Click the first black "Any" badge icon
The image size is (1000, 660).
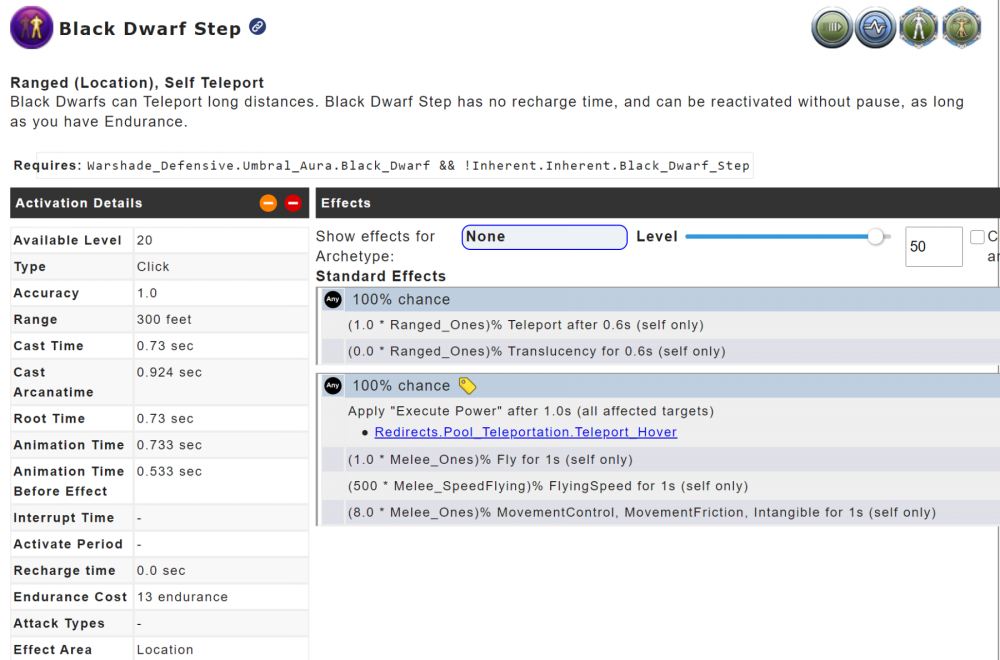(333, 299)
